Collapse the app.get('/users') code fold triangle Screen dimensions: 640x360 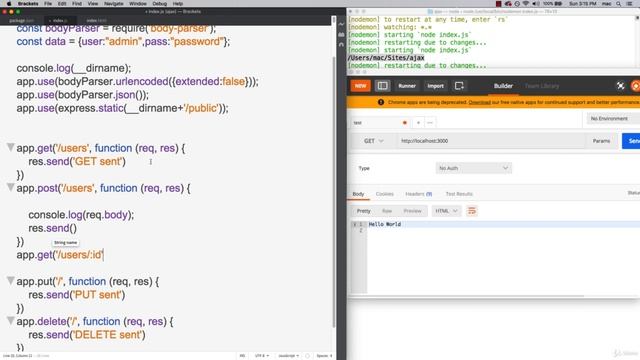[11, 147]
